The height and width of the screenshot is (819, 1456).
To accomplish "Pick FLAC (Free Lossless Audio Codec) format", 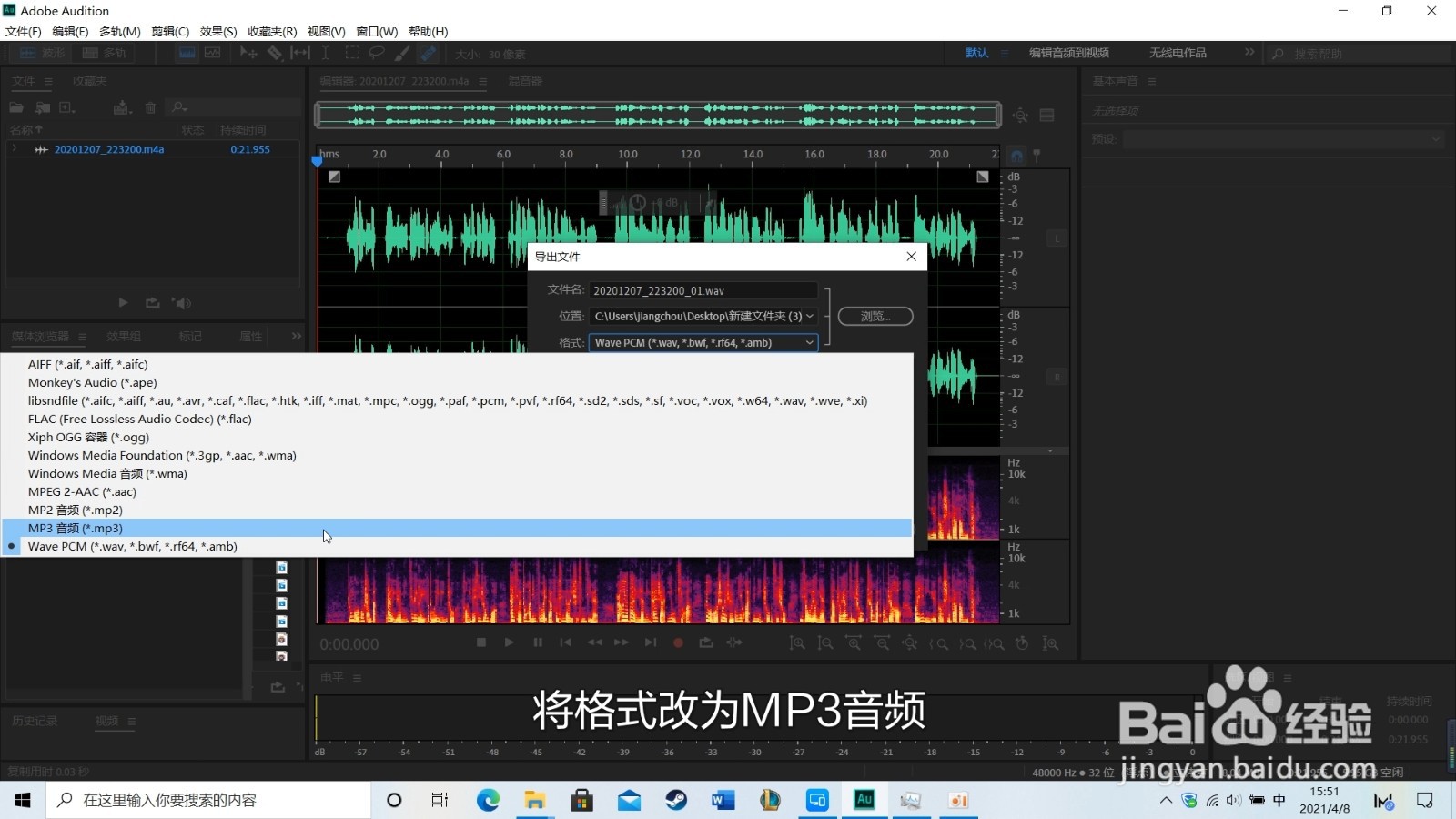I will tap(457, 419).
